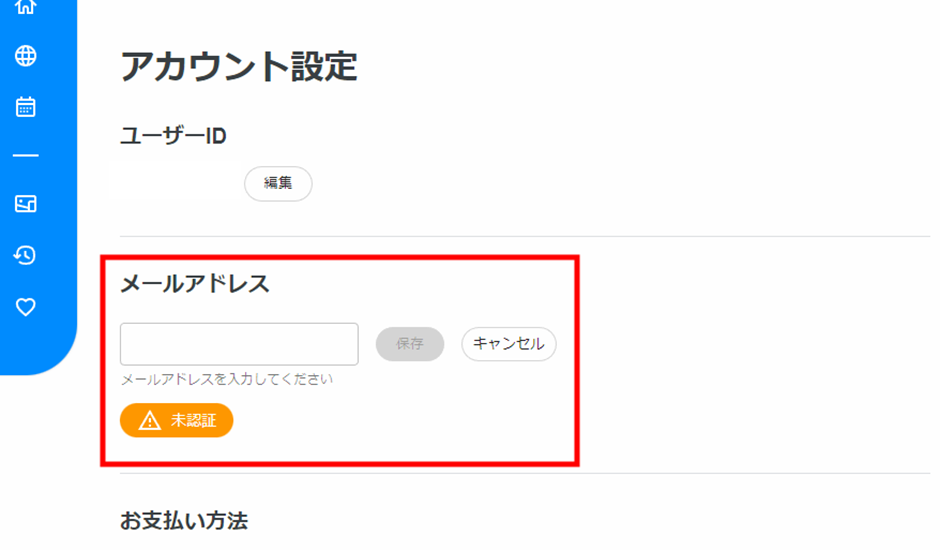Open the globe icon in sidebar
This screenshot has width=940, height=550.
[x=26, y=56]
